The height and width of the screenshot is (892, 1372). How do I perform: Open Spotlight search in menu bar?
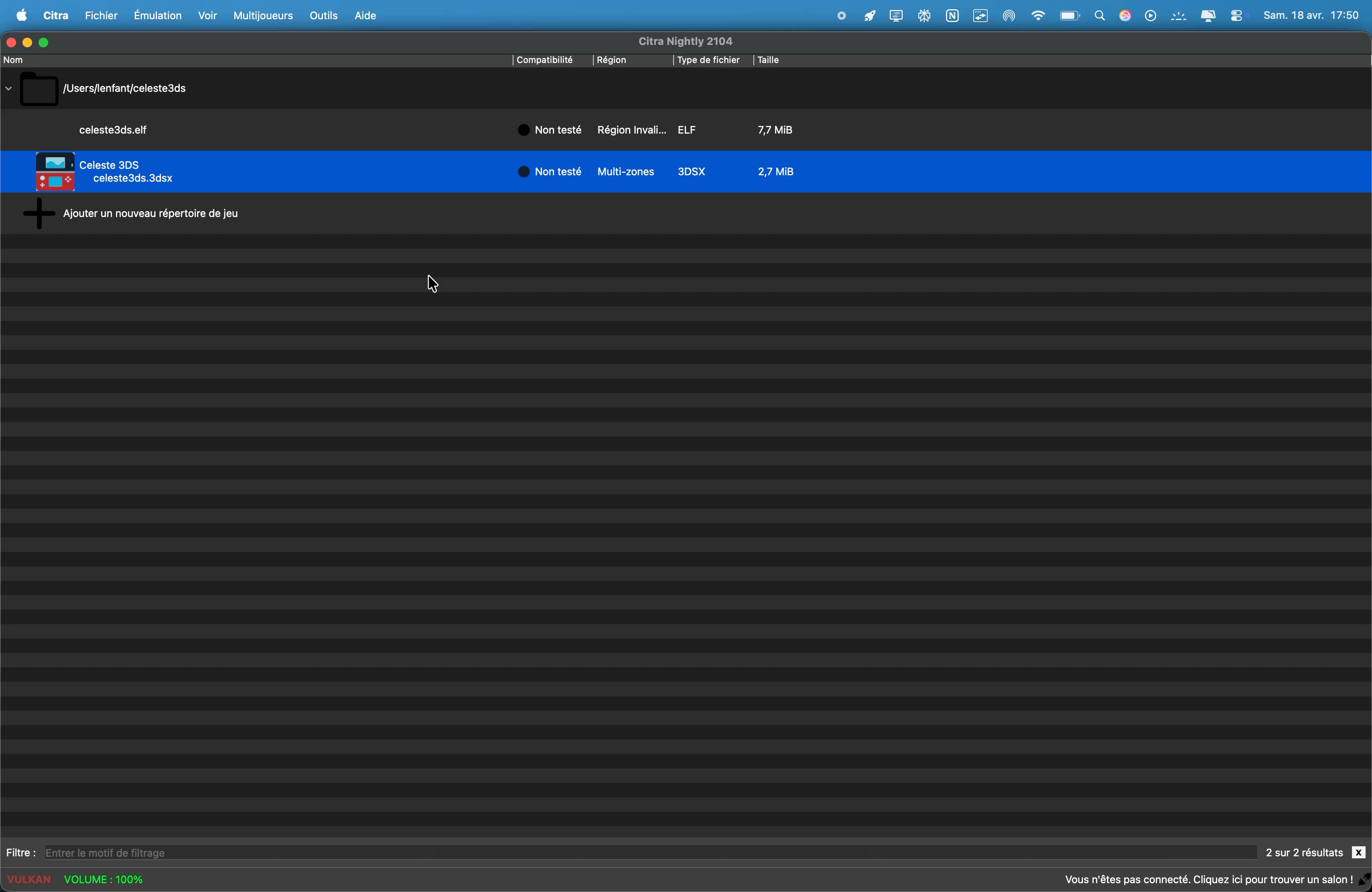tap(1099, 16)
